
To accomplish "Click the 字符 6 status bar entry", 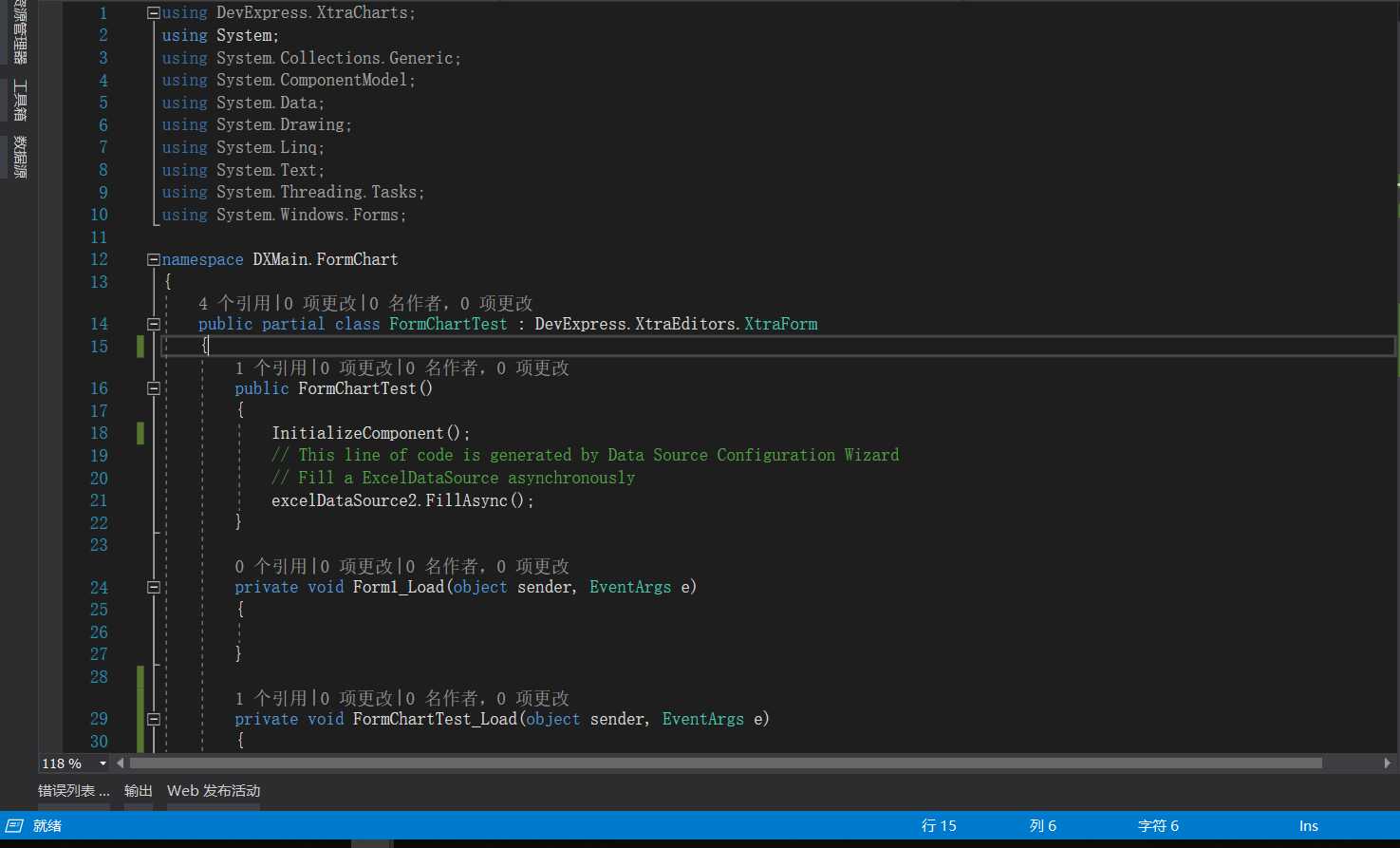I will pyautogui.click(x=1158, y=826).
